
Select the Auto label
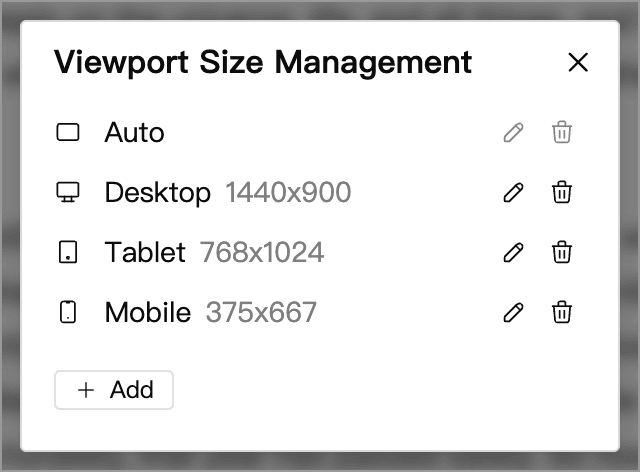tap(134, 133)
